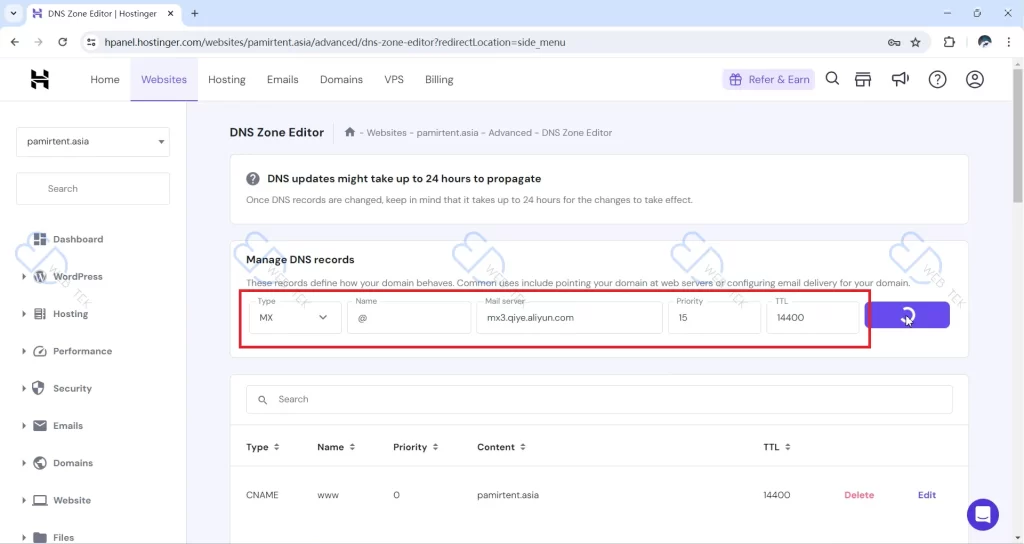Open the pamirtent.asia domain selector dropdown
Screen dimensions: 1024x544
tap(93, 142)
